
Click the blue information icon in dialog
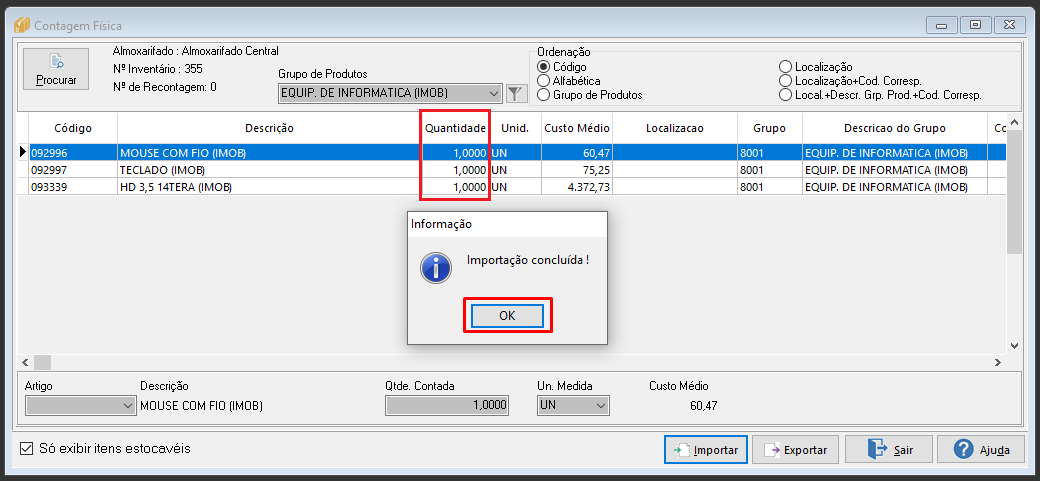coord(436,269)
